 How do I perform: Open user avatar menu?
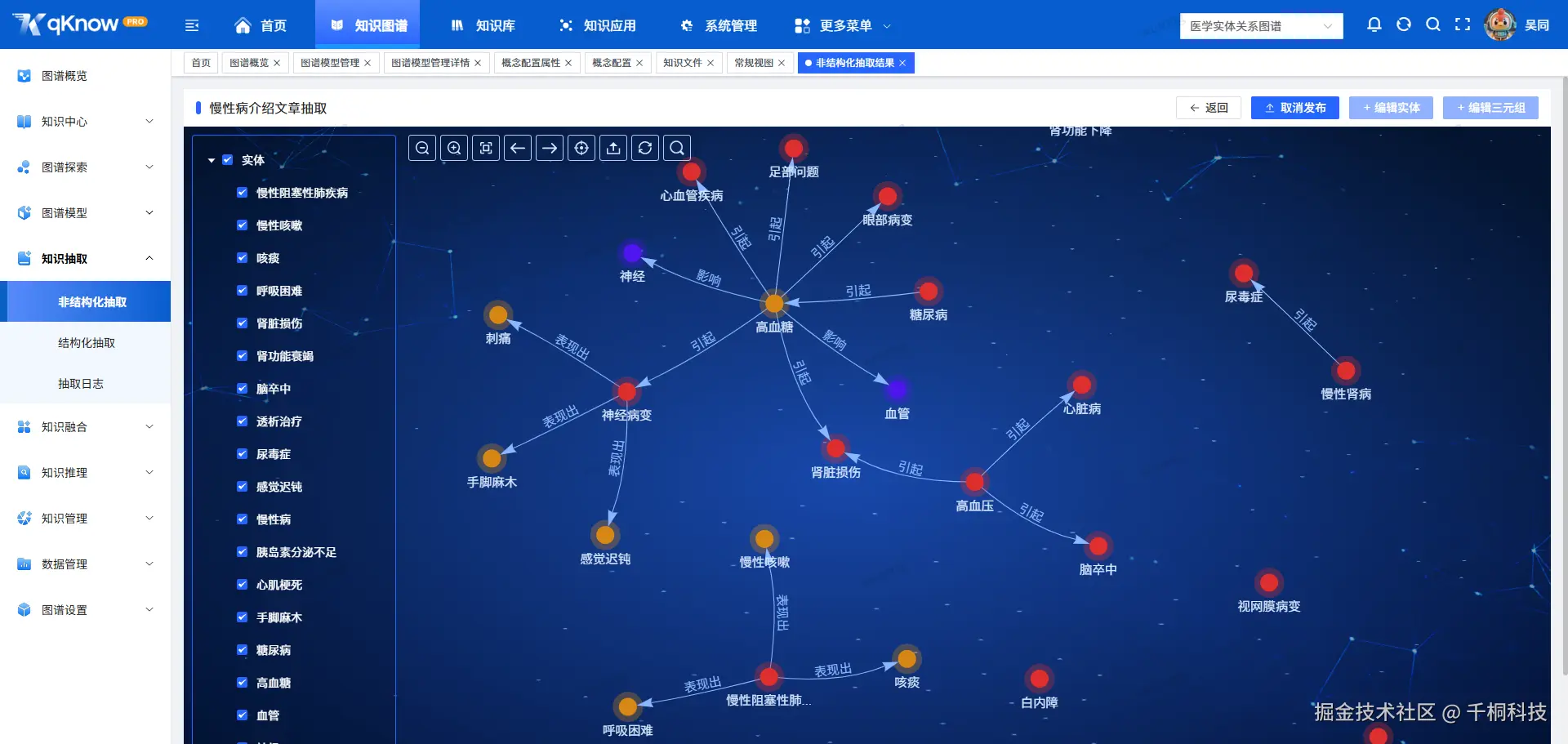point(1500,25)
